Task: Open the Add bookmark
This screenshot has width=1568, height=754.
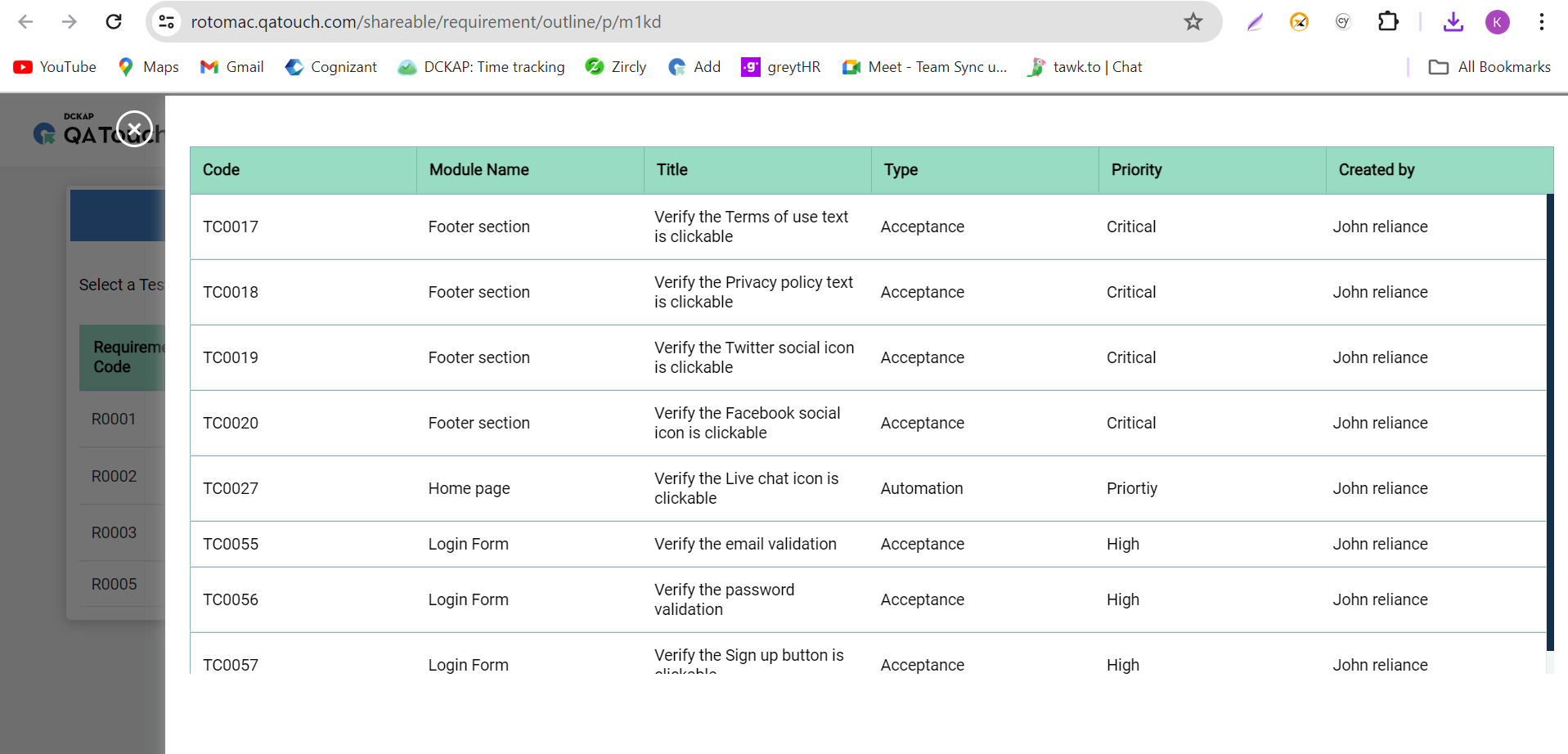Action: click(x=694, y=67)
